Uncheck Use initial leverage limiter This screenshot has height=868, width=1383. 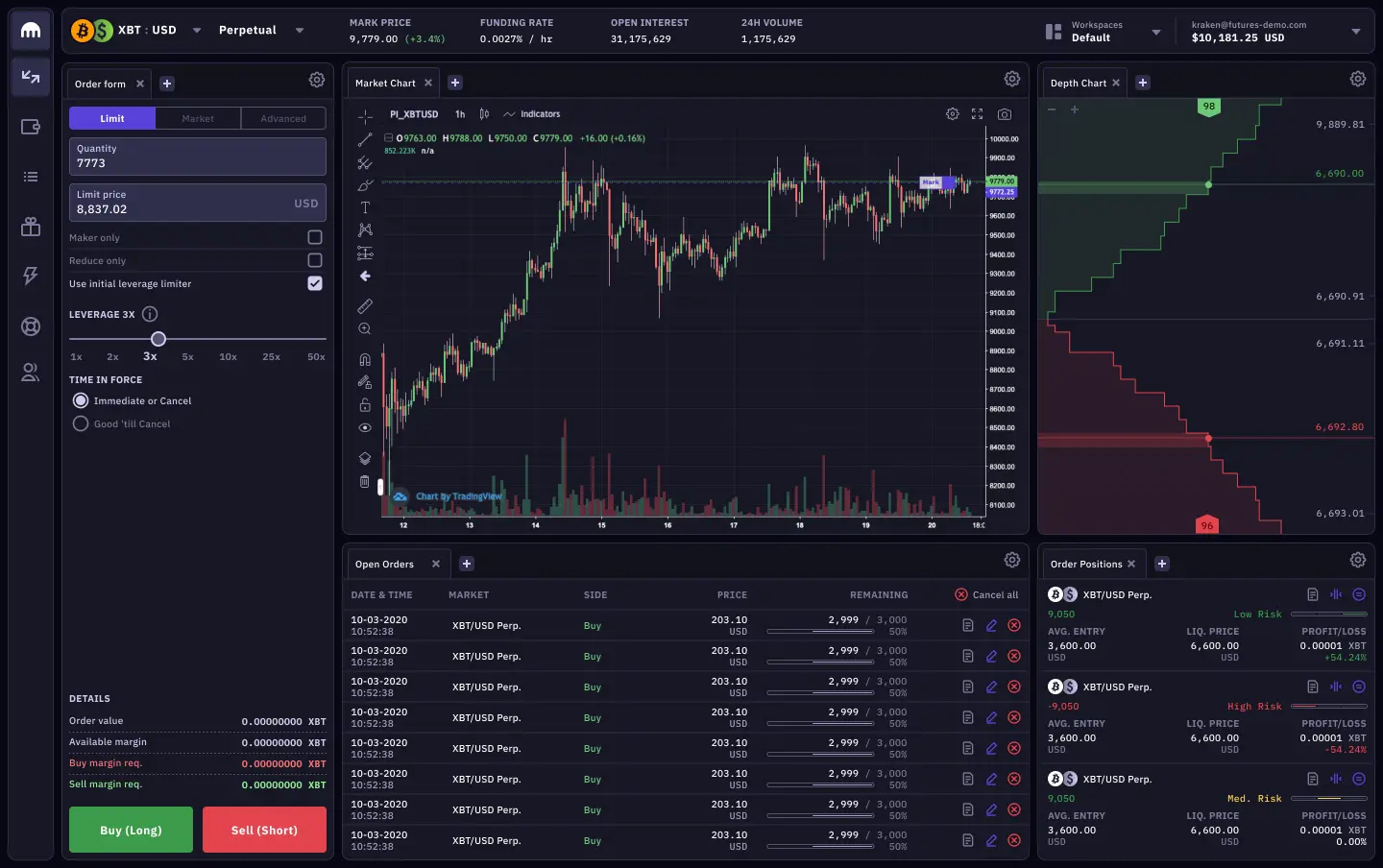tap(315, 283)
